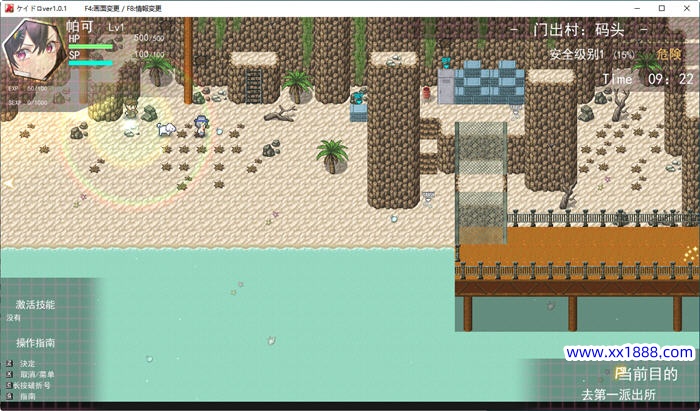Click the orange 危险 danger status text
This screenshot has width=700, height=411.
coord(669,54)
